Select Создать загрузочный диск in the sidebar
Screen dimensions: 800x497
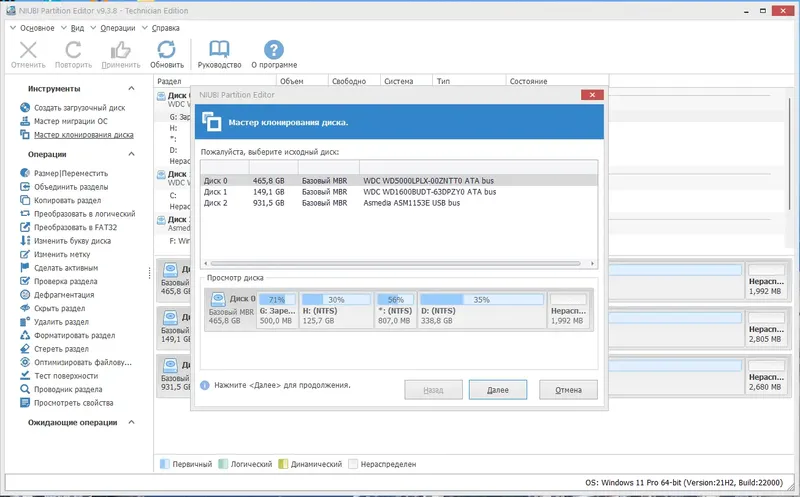78,107
